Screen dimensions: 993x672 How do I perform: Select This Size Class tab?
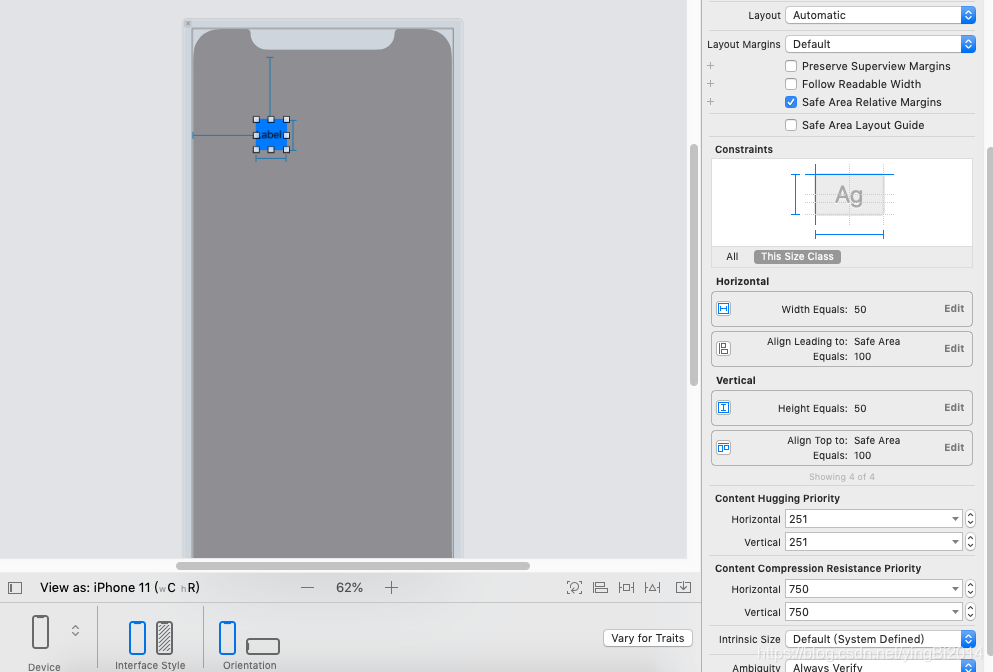(797, 257)
